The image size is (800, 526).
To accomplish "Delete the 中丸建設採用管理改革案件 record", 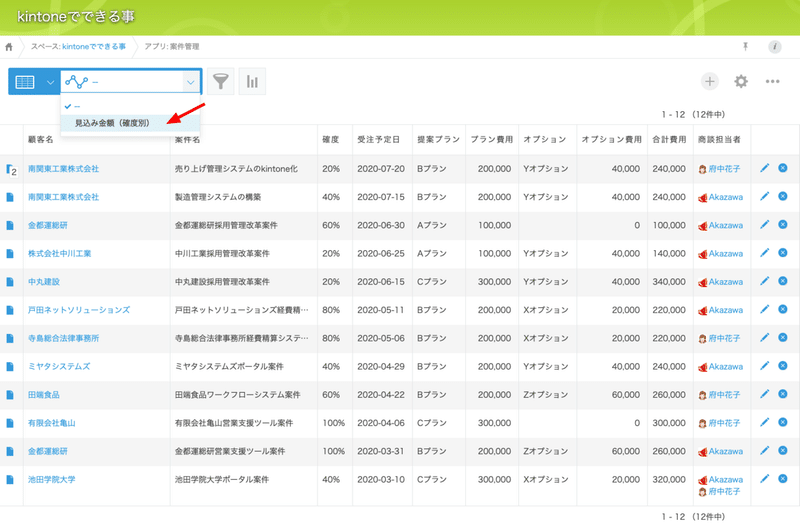I will [783, 281].
